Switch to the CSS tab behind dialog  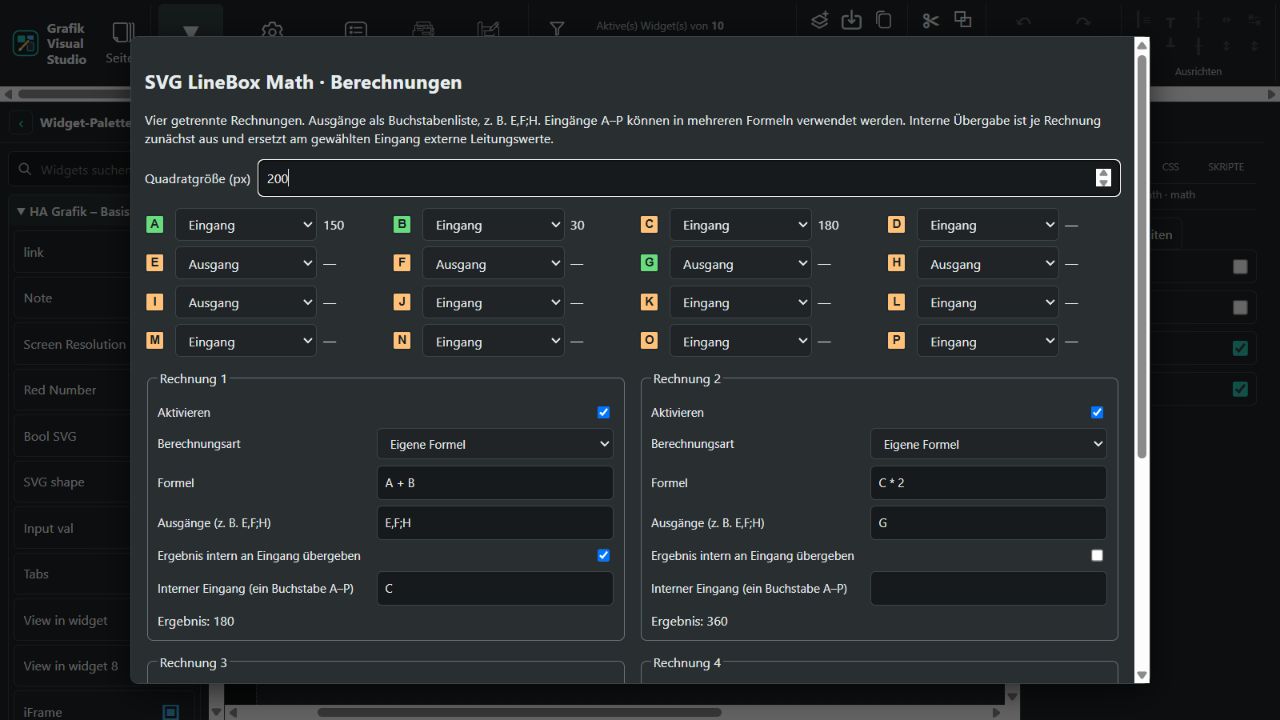(1170, 167)
